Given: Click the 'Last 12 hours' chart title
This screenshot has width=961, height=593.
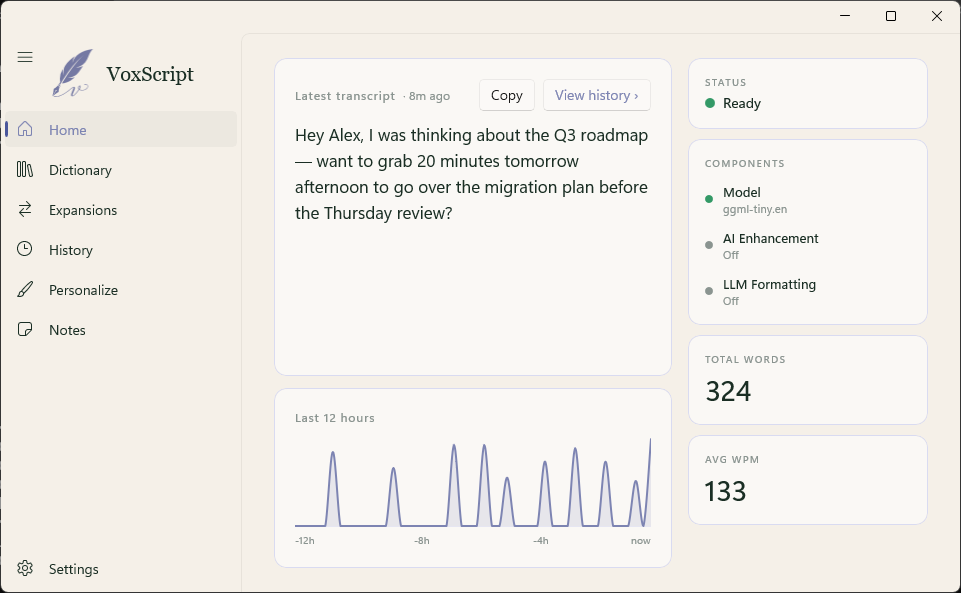Looking at the screenshot, I should click(335, 418).
